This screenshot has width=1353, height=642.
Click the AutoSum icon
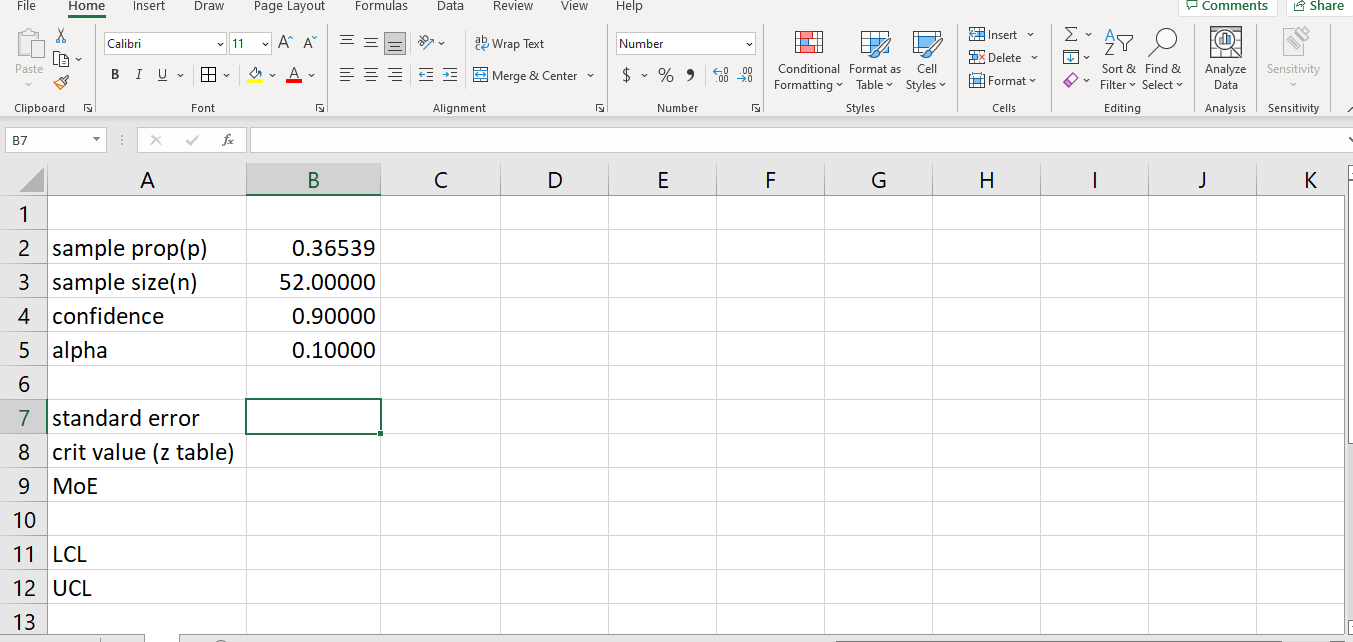point(1069,34)
